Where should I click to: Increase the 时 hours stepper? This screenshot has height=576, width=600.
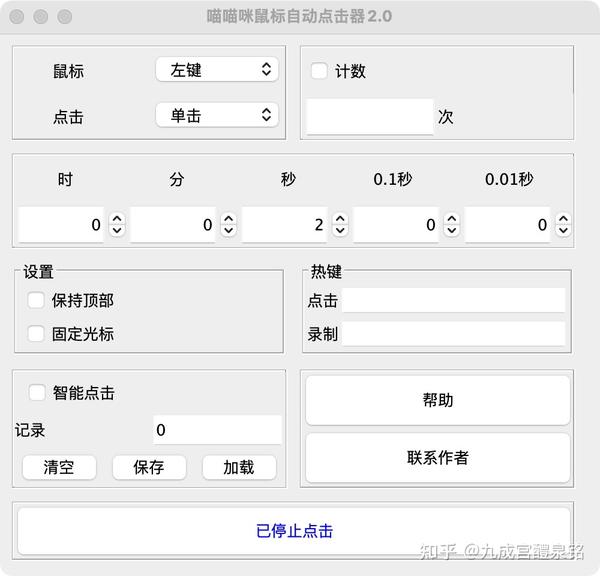pos(117,219)
